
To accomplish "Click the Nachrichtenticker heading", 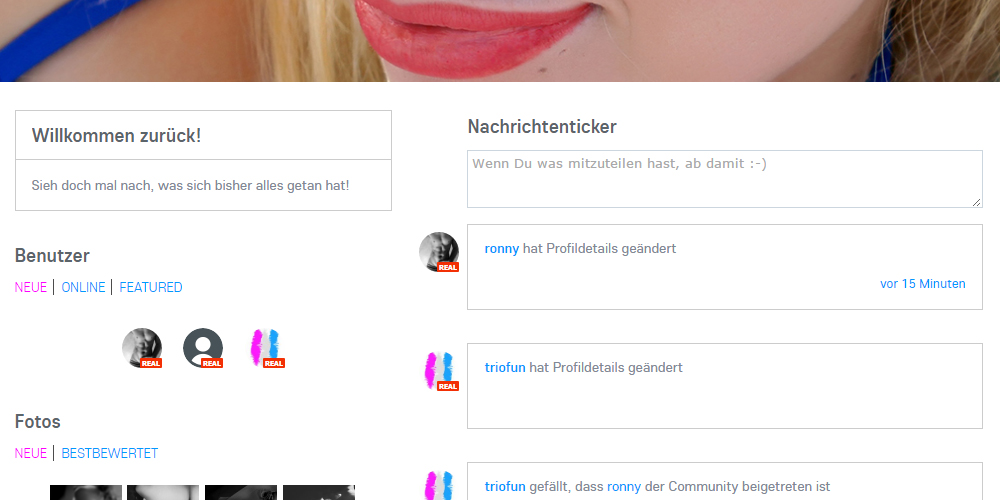I will point(542,126).
